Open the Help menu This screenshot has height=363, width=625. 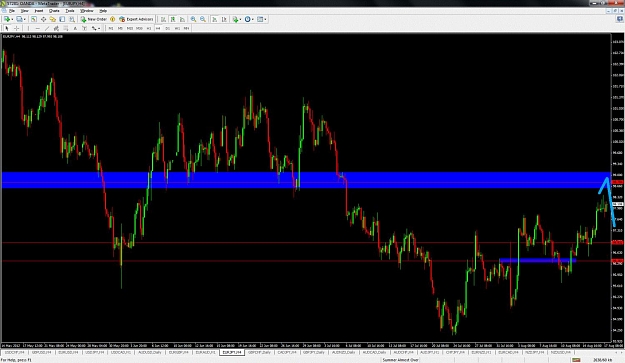[103, 11]
